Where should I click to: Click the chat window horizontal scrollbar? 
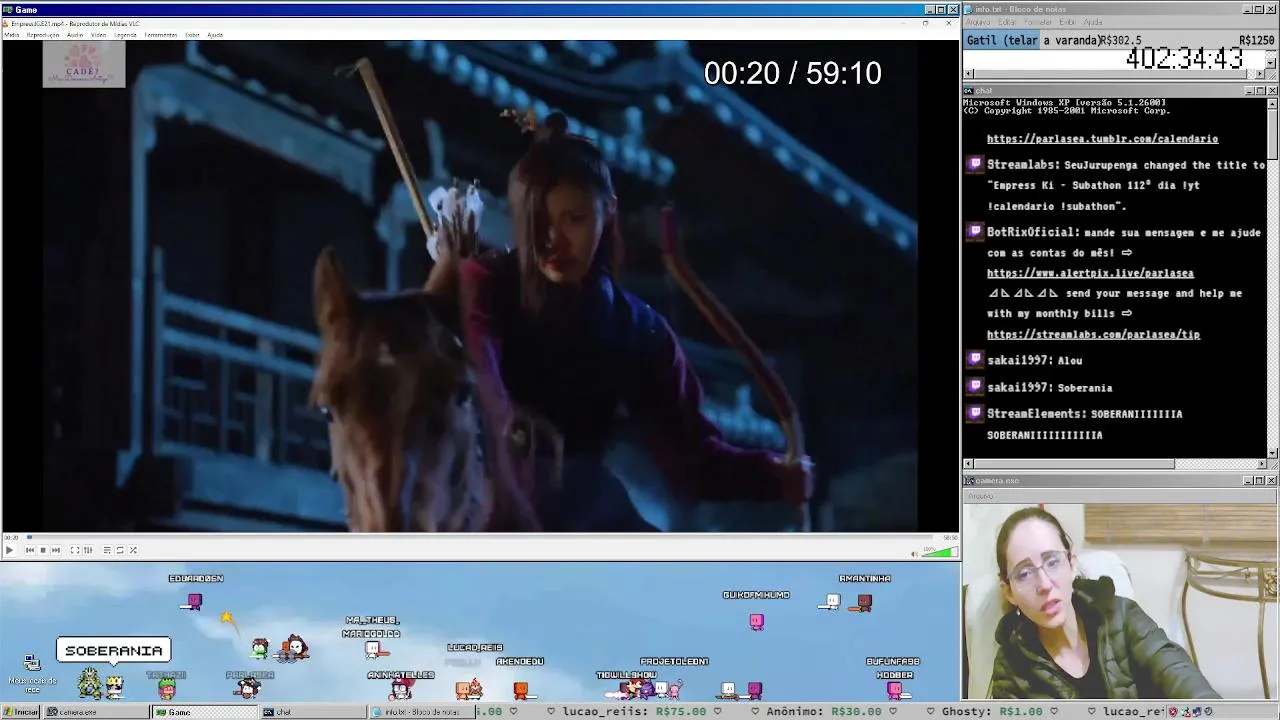(x=1114, y=464)
